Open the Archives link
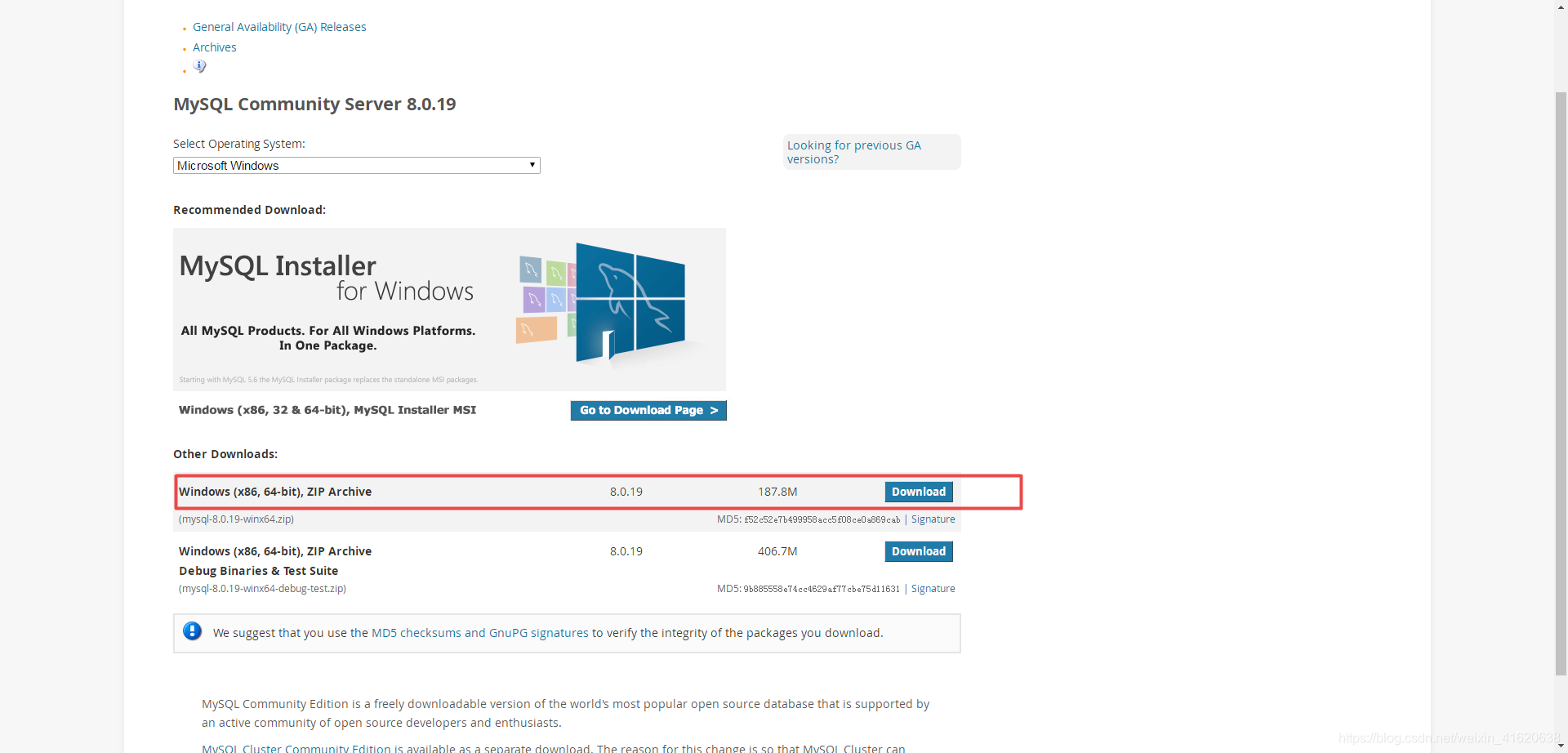 click(x=215, y=47)
